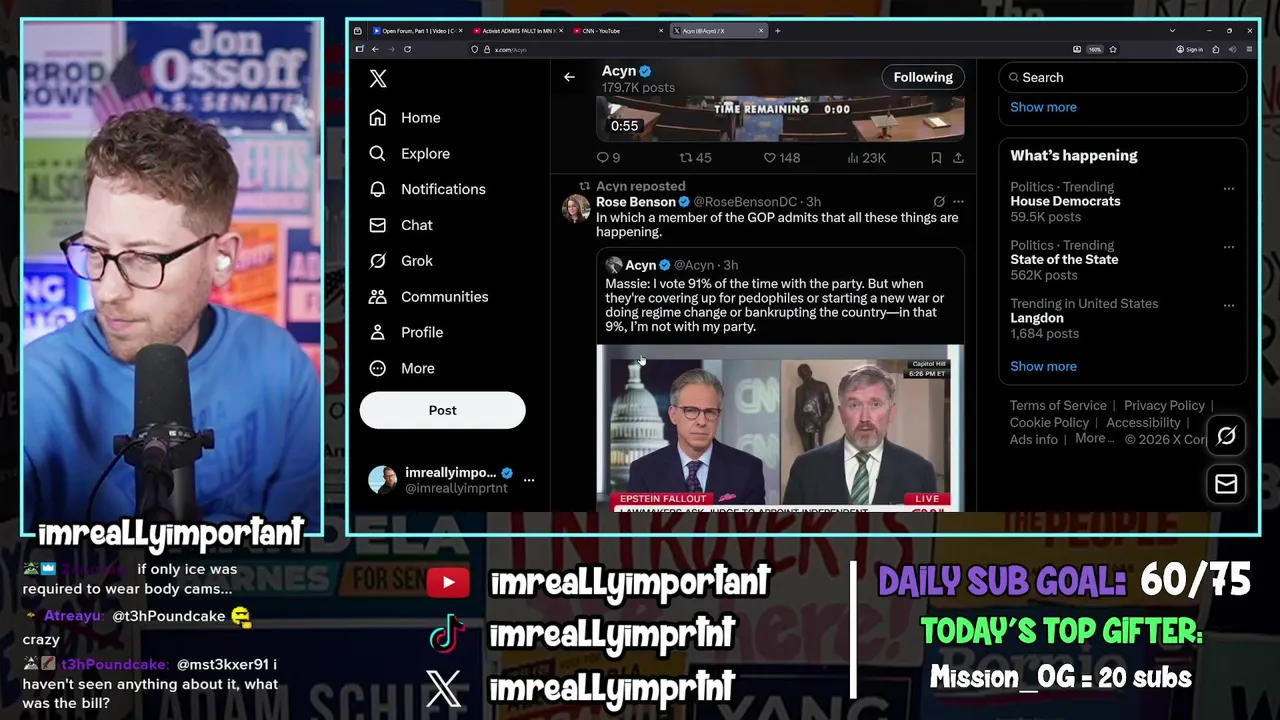Click the Grok icon on Rose Benson's post
Screen dimensions: 1280x720
point(939,202)
